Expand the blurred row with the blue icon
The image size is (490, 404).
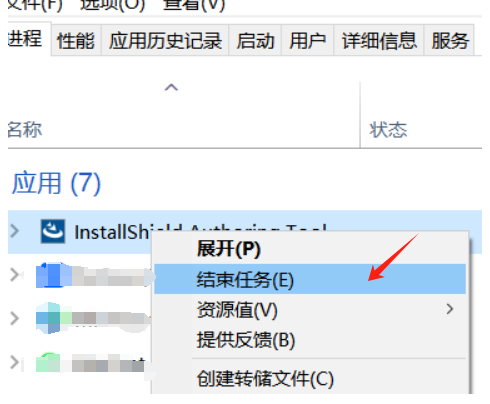click(x=14, y=275)
